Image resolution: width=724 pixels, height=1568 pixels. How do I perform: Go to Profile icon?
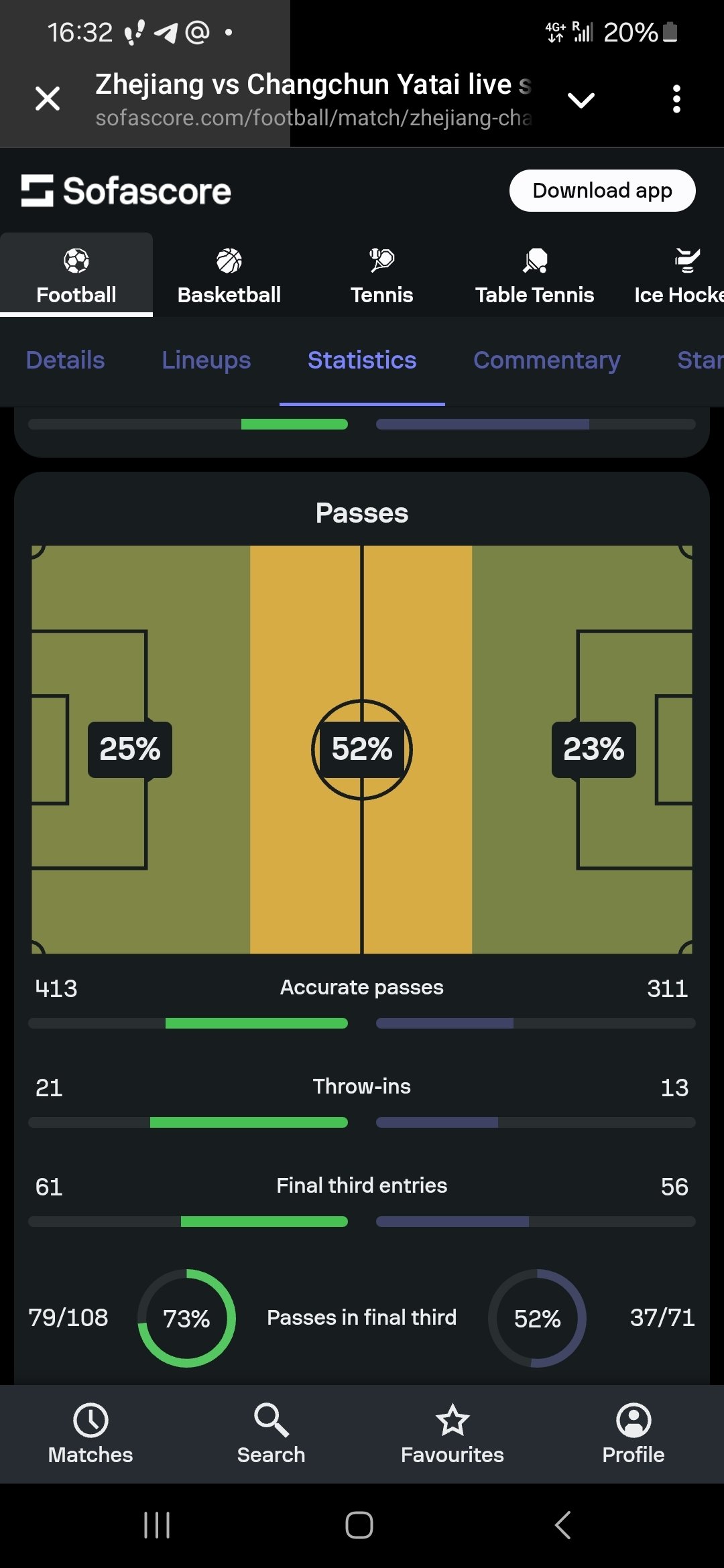tap(633, 1421)
